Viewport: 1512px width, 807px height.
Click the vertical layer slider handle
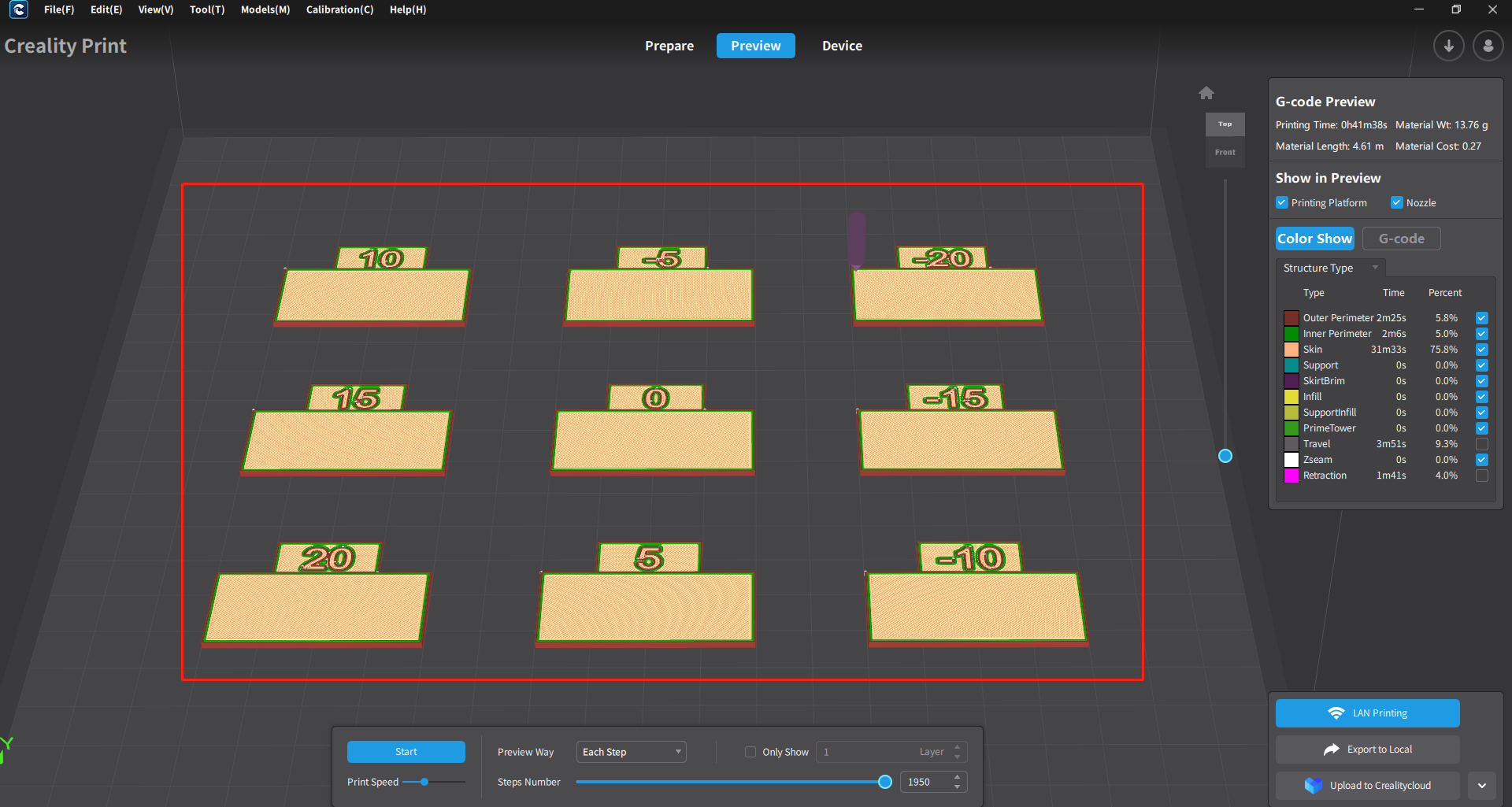coord(1225,456)
